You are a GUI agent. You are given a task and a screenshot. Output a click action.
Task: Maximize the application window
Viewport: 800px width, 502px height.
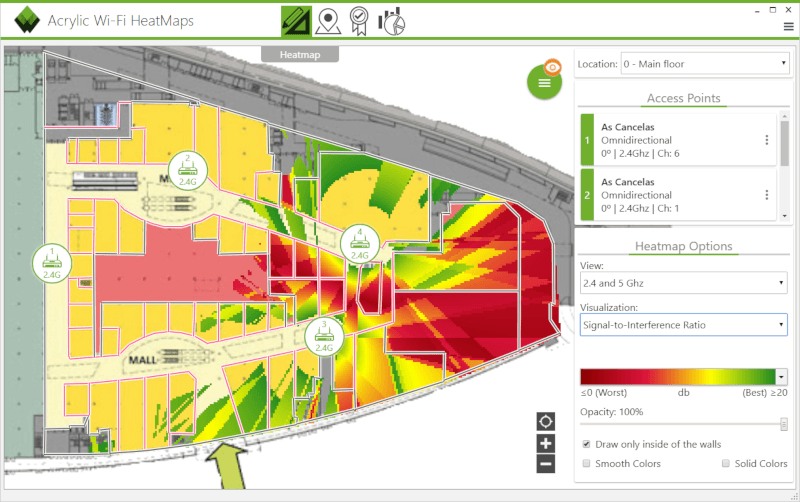[773, 10]
